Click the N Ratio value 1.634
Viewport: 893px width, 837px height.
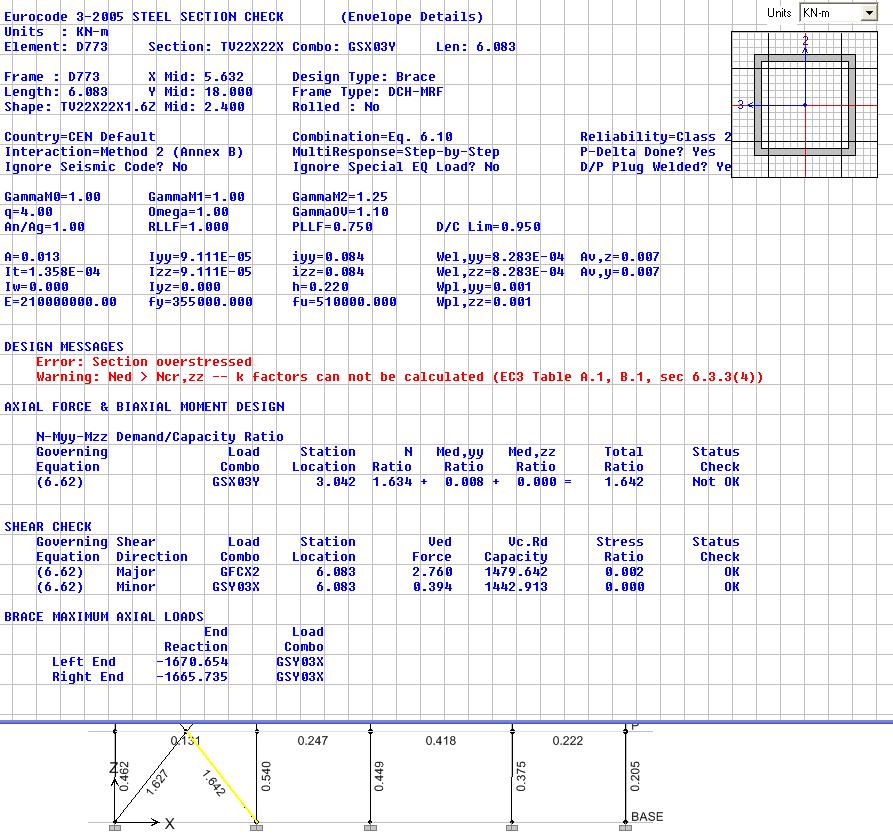[x=392, y=482]
